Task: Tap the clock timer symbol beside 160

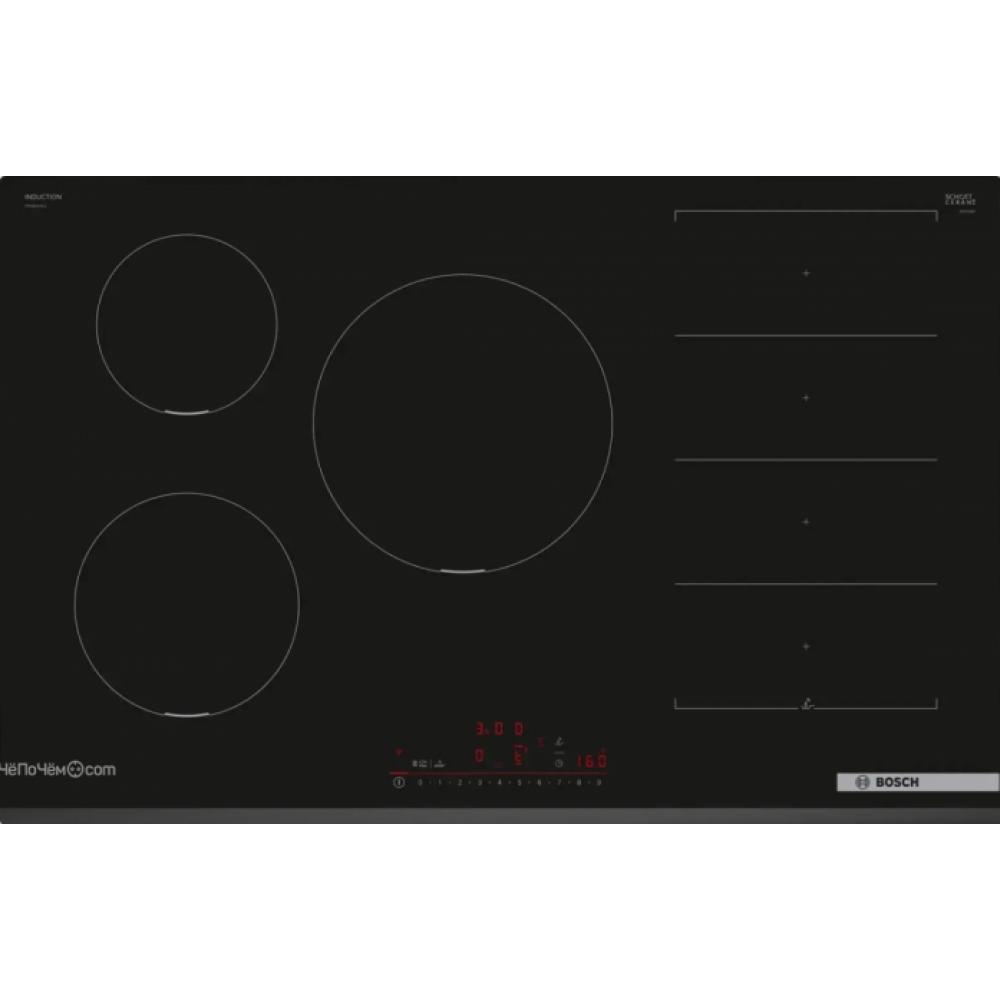Action: [559, 763]
